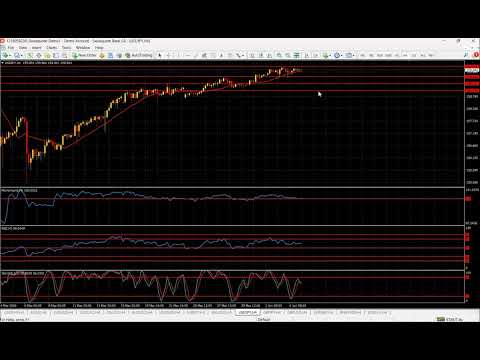
Task: Open the Templates icon
Action: click(349, 55)
